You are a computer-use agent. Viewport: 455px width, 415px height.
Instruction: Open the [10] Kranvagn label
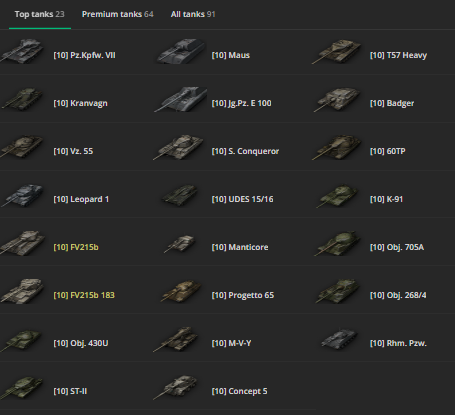[x=80, y=103]
